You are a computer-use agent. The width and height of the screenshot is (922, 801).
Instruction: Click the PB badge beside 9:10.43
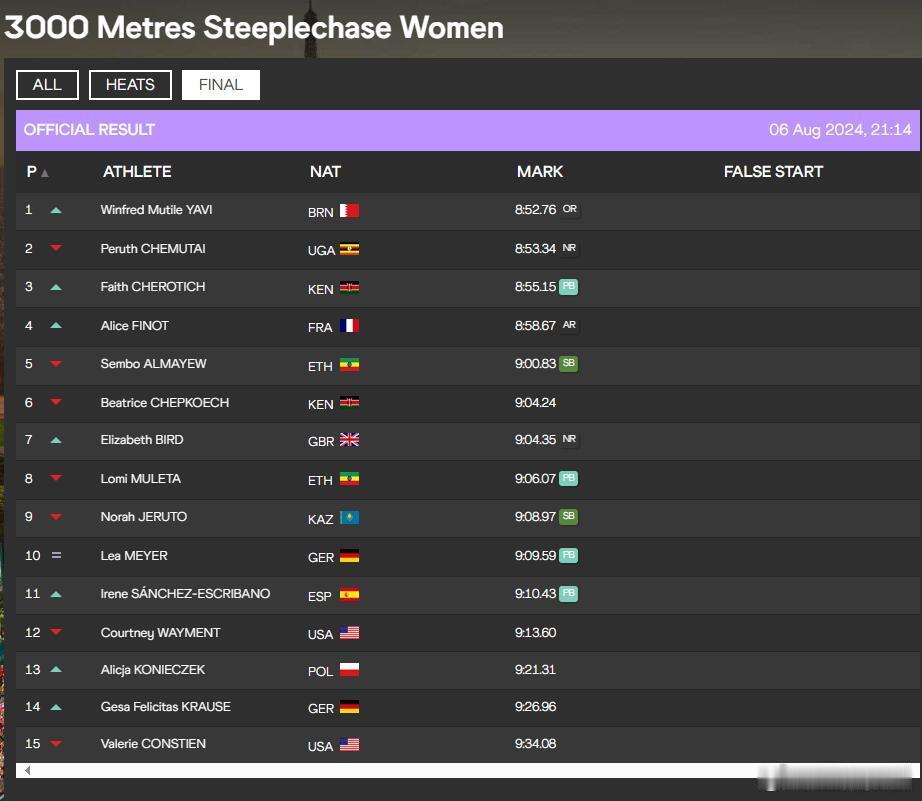click(x=568, y=593)
